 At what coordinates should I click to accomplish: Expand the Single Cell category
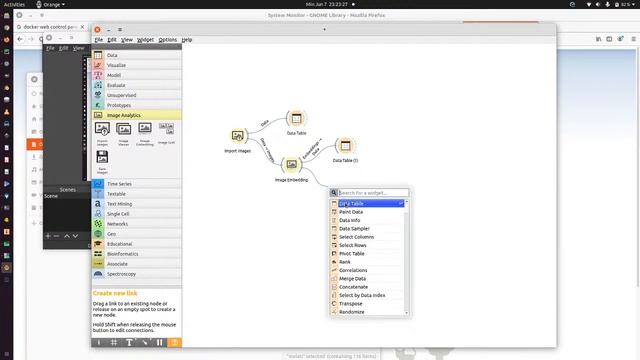click(x=137, y=214)
